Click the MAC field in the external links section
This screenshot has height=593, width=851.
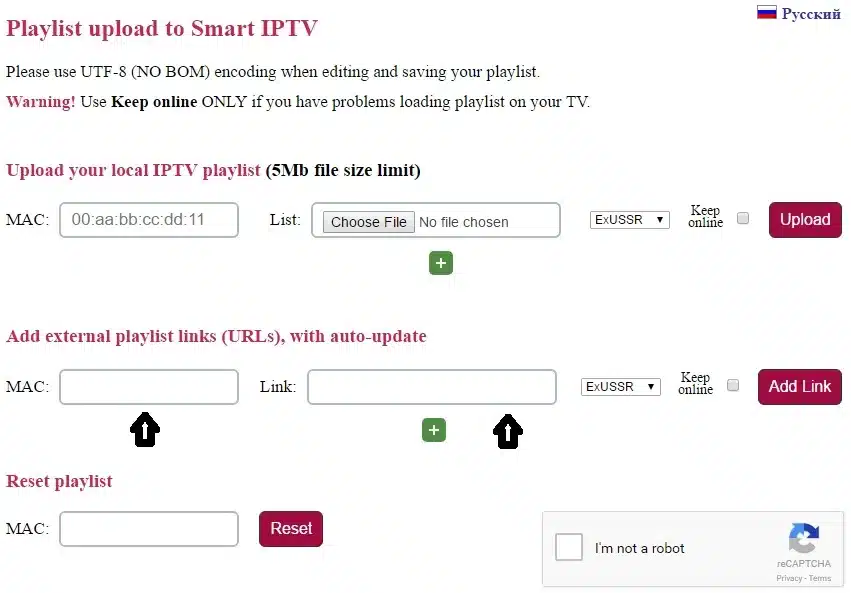pos(148,386)
